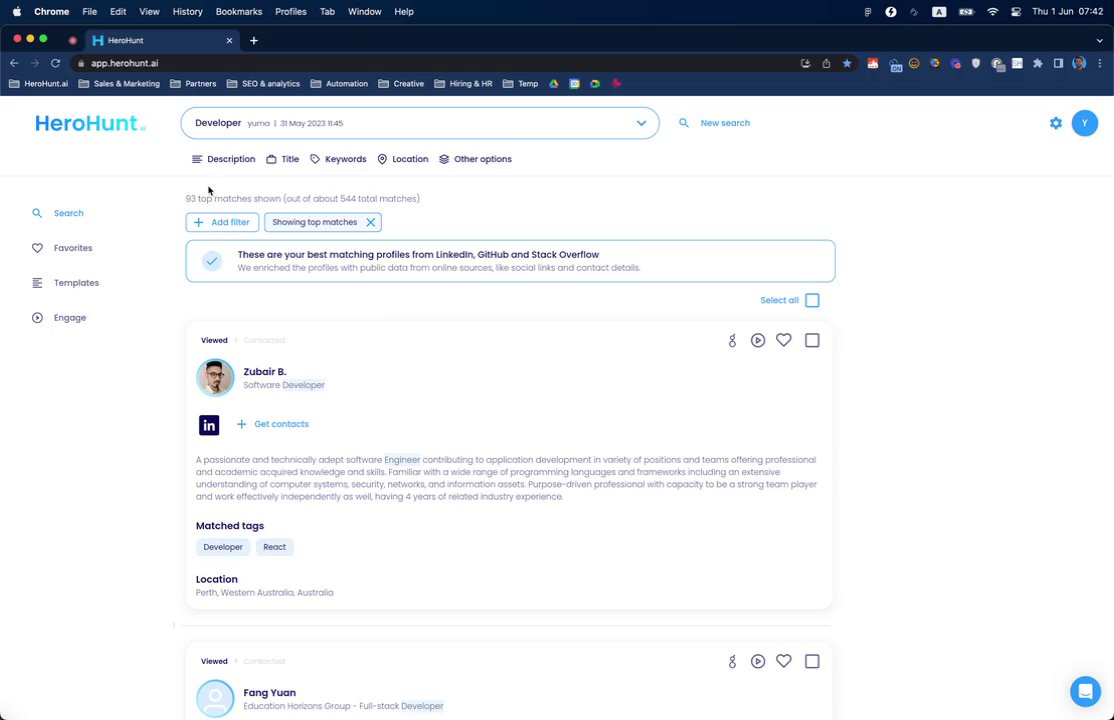Open Templates in left sidebar
Screen dimensions: 1114x720
[65, 283]
